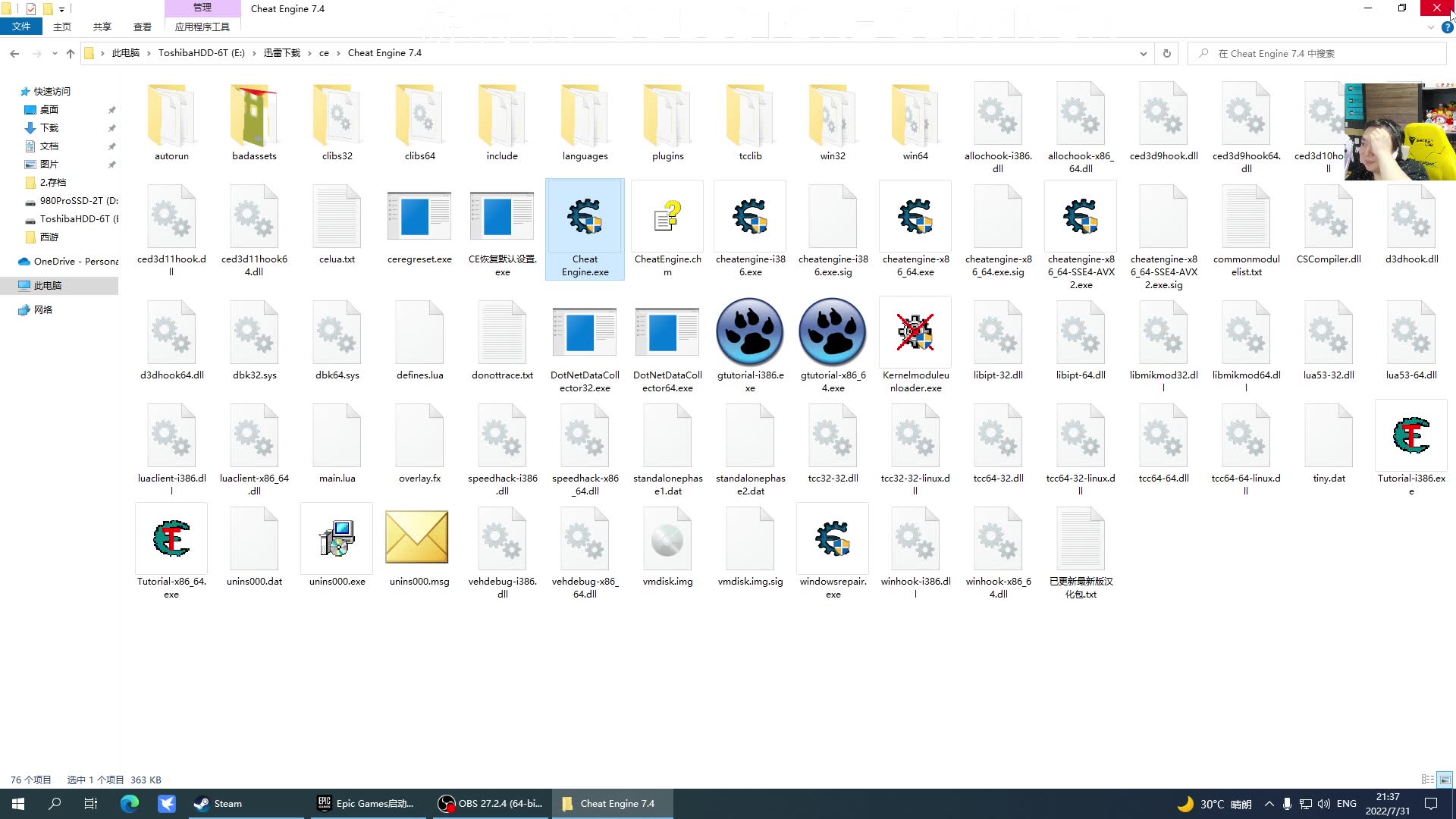Viewport: 1456px width, 819px height.
Task: Select the Cheat Engine.exe file icon
Action: (585, 217)
